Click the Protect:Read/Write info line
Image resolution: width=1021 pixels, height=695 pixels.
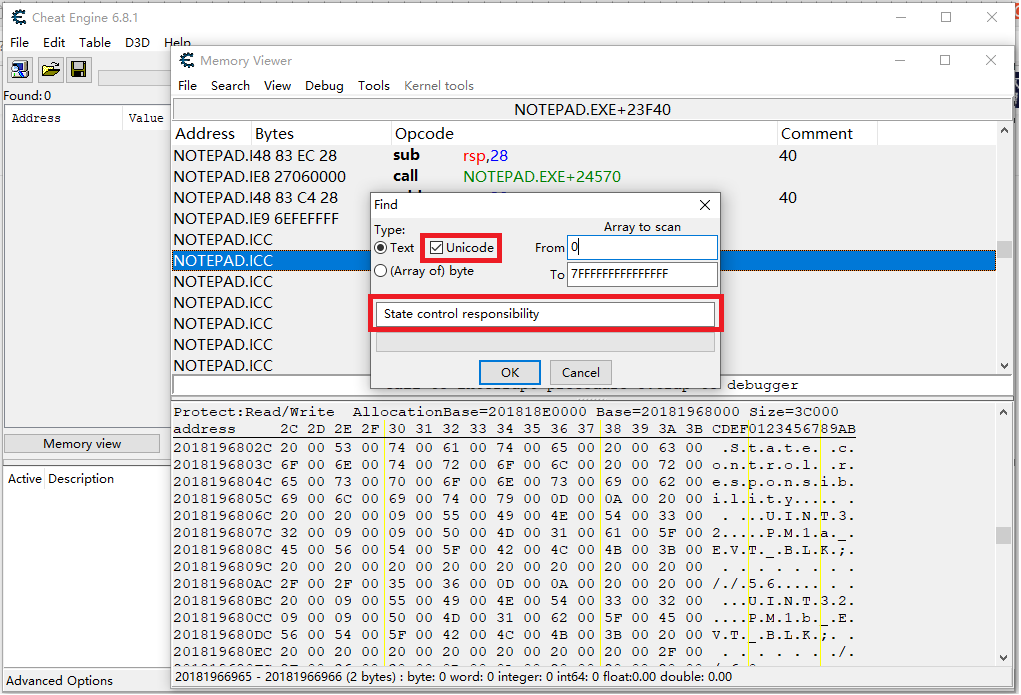coord(506,412)
